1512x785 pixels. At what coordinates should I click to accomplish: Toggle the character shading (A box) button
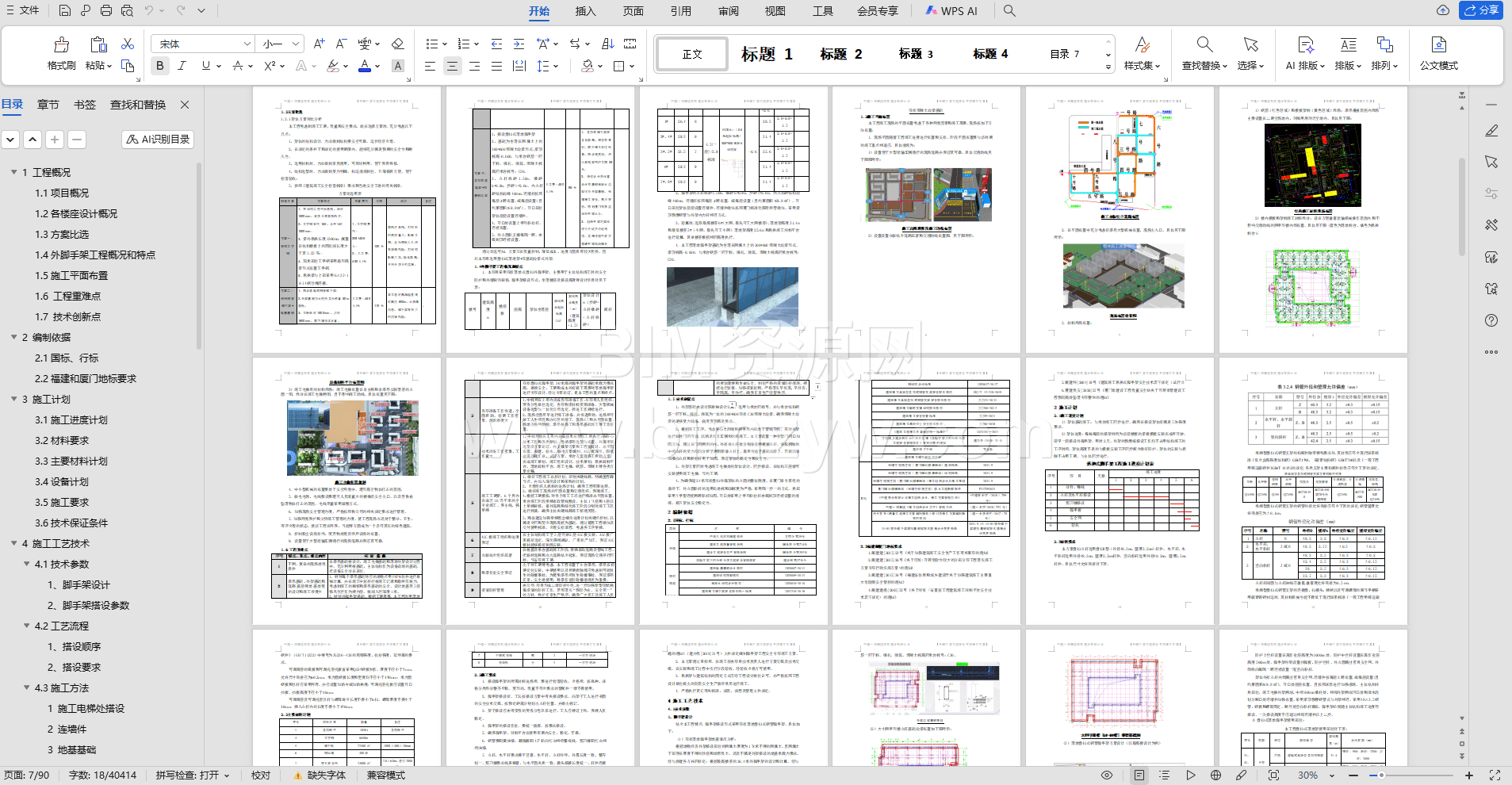tap(398, 66)
